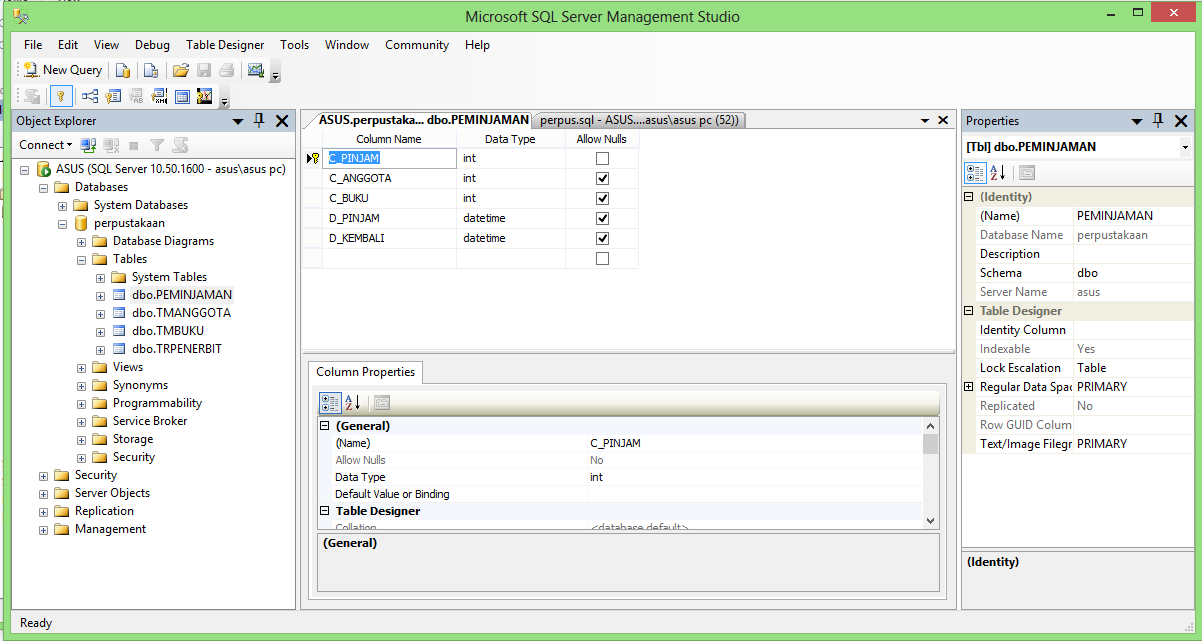Start a new query with New Query button

coord(62,70)
